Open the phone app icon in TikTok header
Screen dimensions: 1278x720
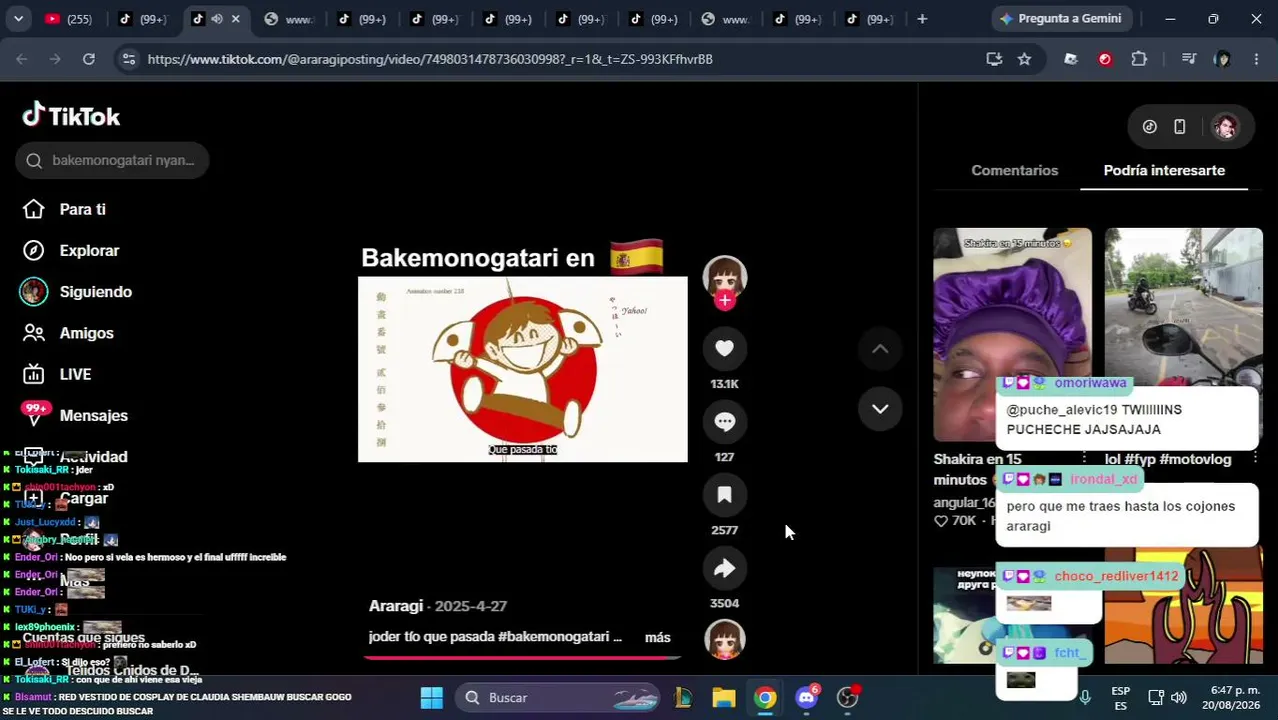[x=1180, y=127]
